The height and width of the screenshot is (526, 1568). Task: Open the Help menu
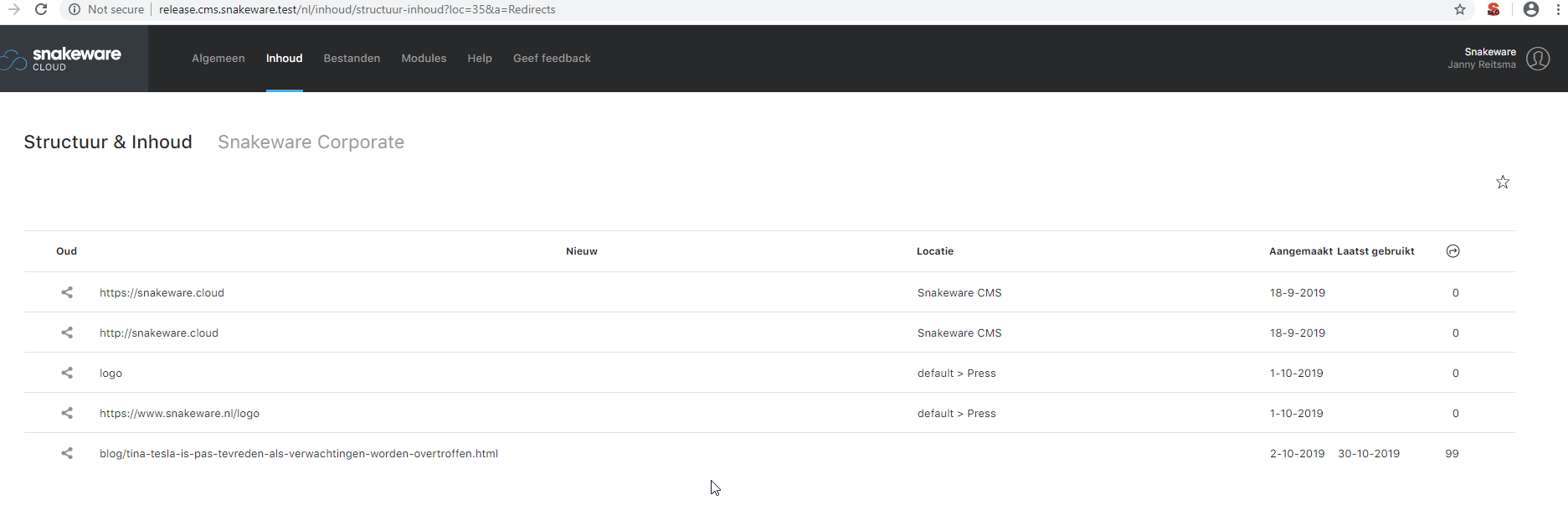click(480, 59)
